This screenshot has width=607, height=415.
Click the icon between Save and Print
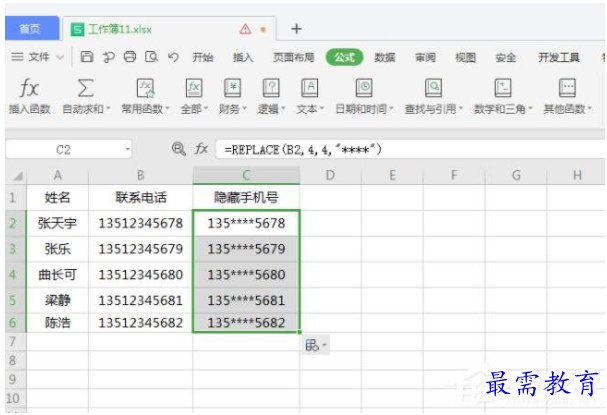click(108, 57)
